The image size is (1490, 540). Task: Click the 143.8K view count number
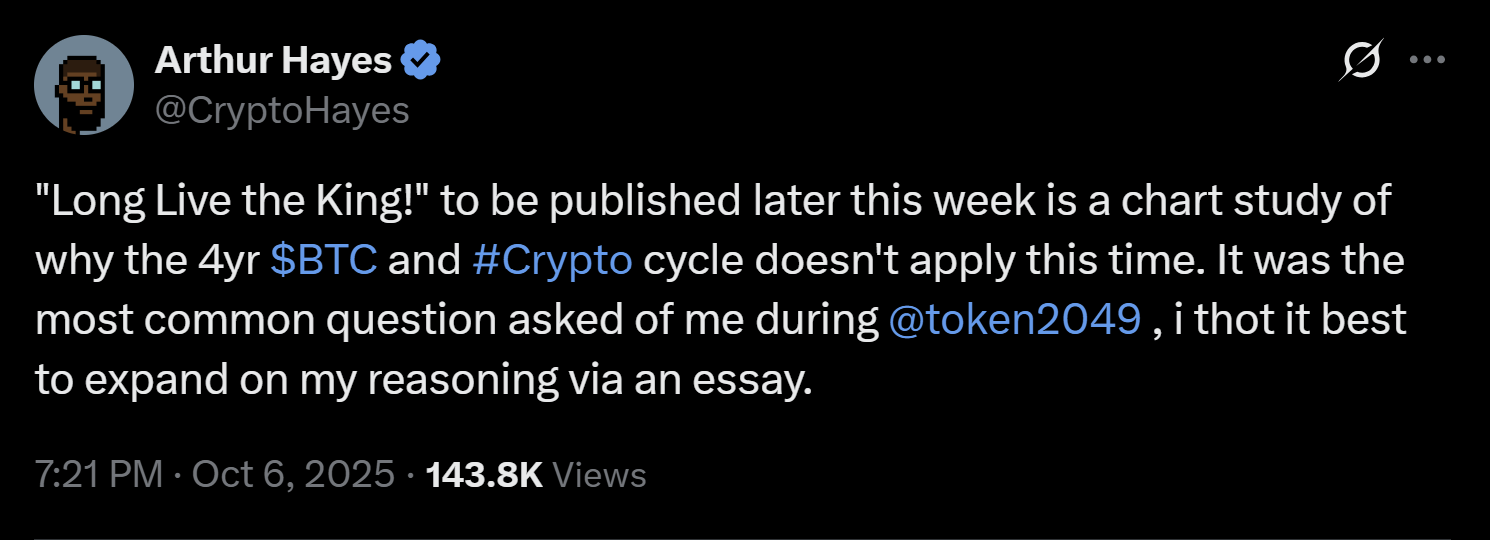pos(484,475)
